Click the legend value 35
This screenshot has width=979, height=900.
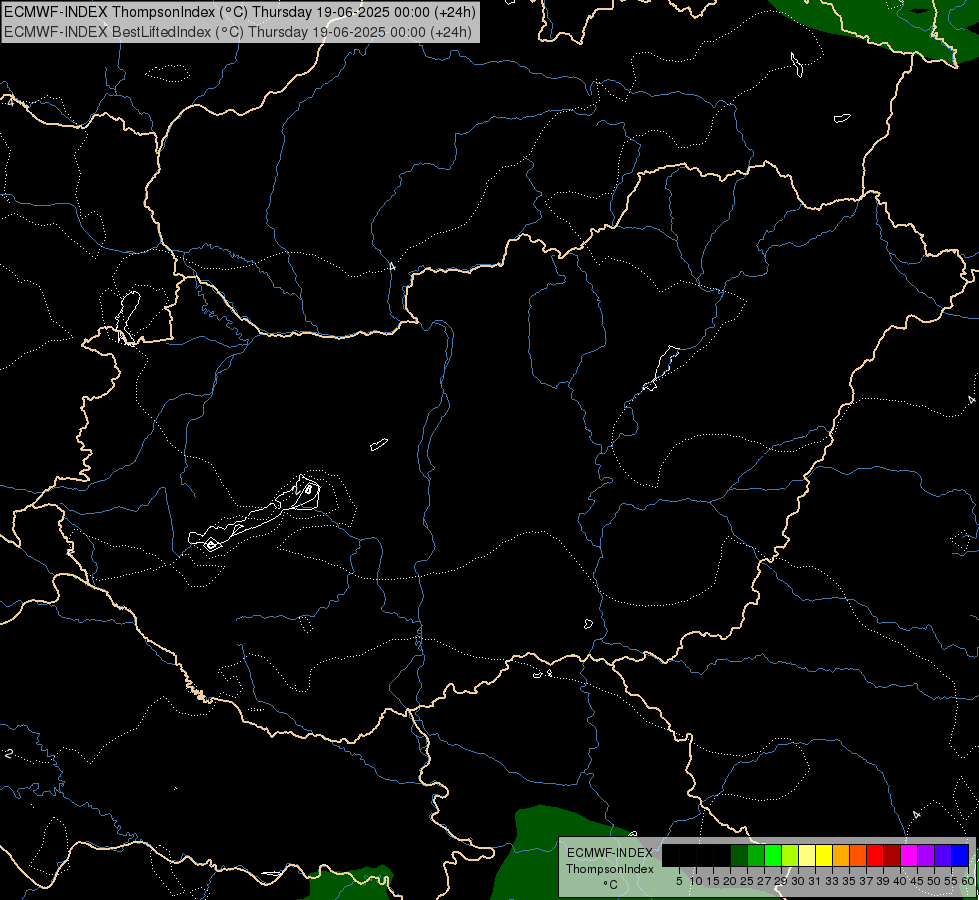pyautogui.click(x=850, y=881)
